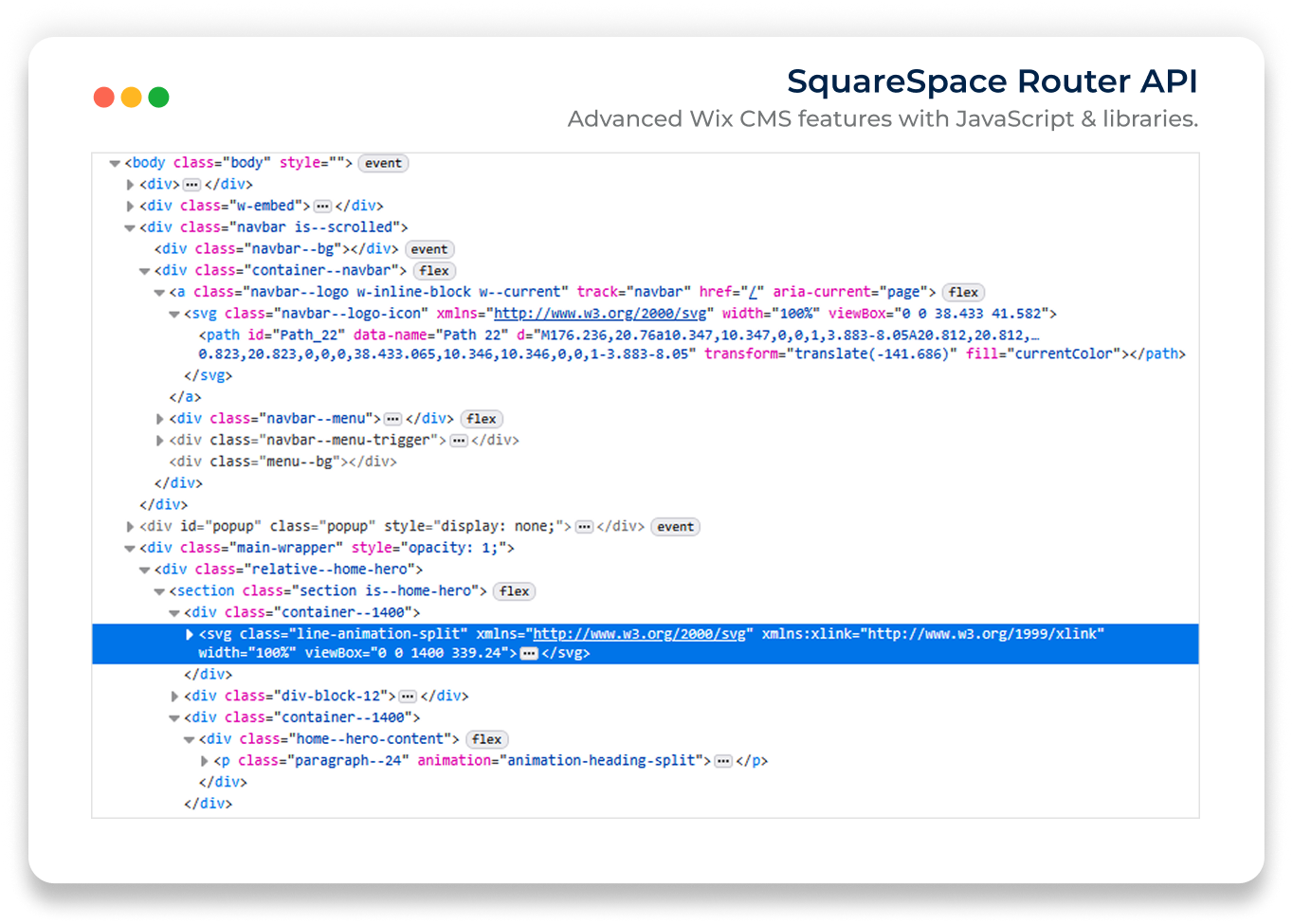Toggle flex badge on section is--home-hero
The height and width of the screenshot is (924, 1293).
click(x=515, y=591)
